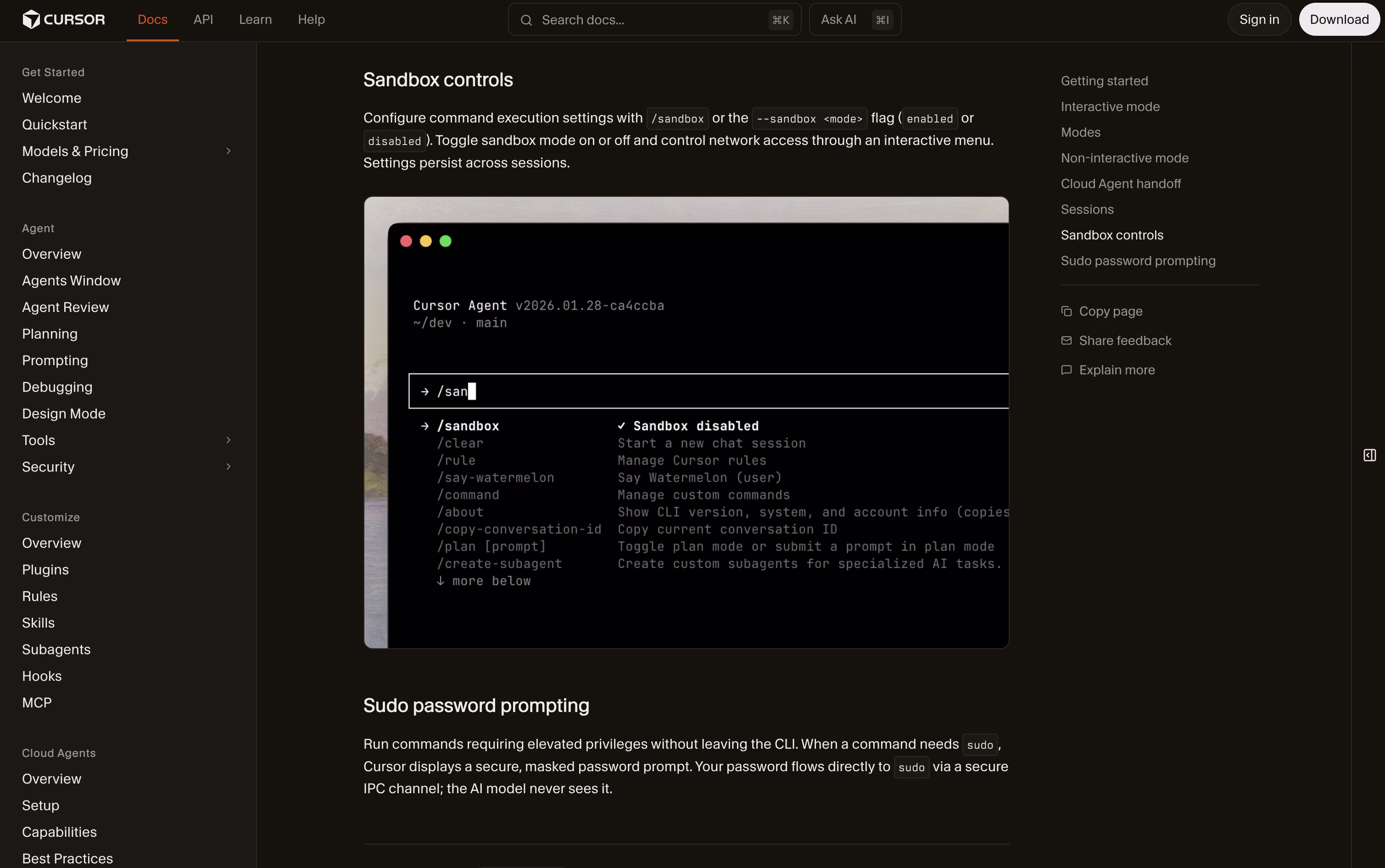
Task: Open the Design Mode page
Action: coord(64,414)
